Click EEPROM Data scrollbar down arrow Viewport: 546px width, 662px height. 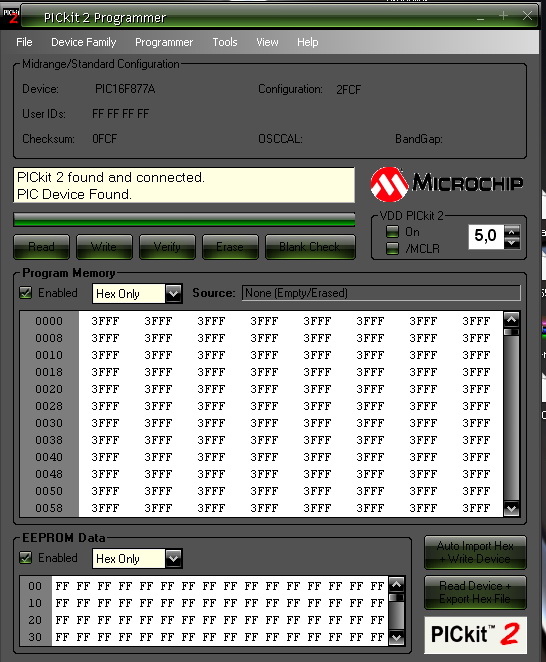click(x=397, y=637)
